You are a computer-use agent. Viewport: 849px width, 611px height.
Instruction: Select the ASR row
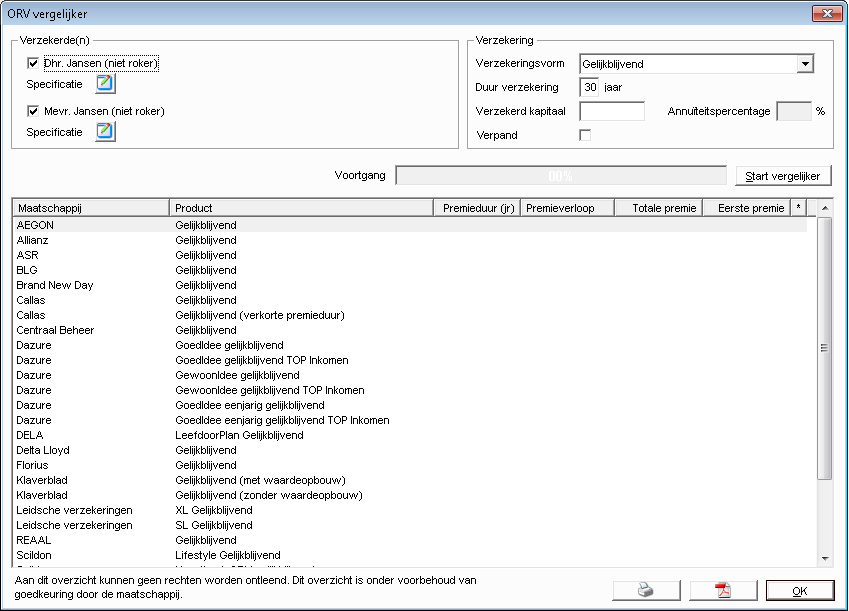[x=410, y=255]
